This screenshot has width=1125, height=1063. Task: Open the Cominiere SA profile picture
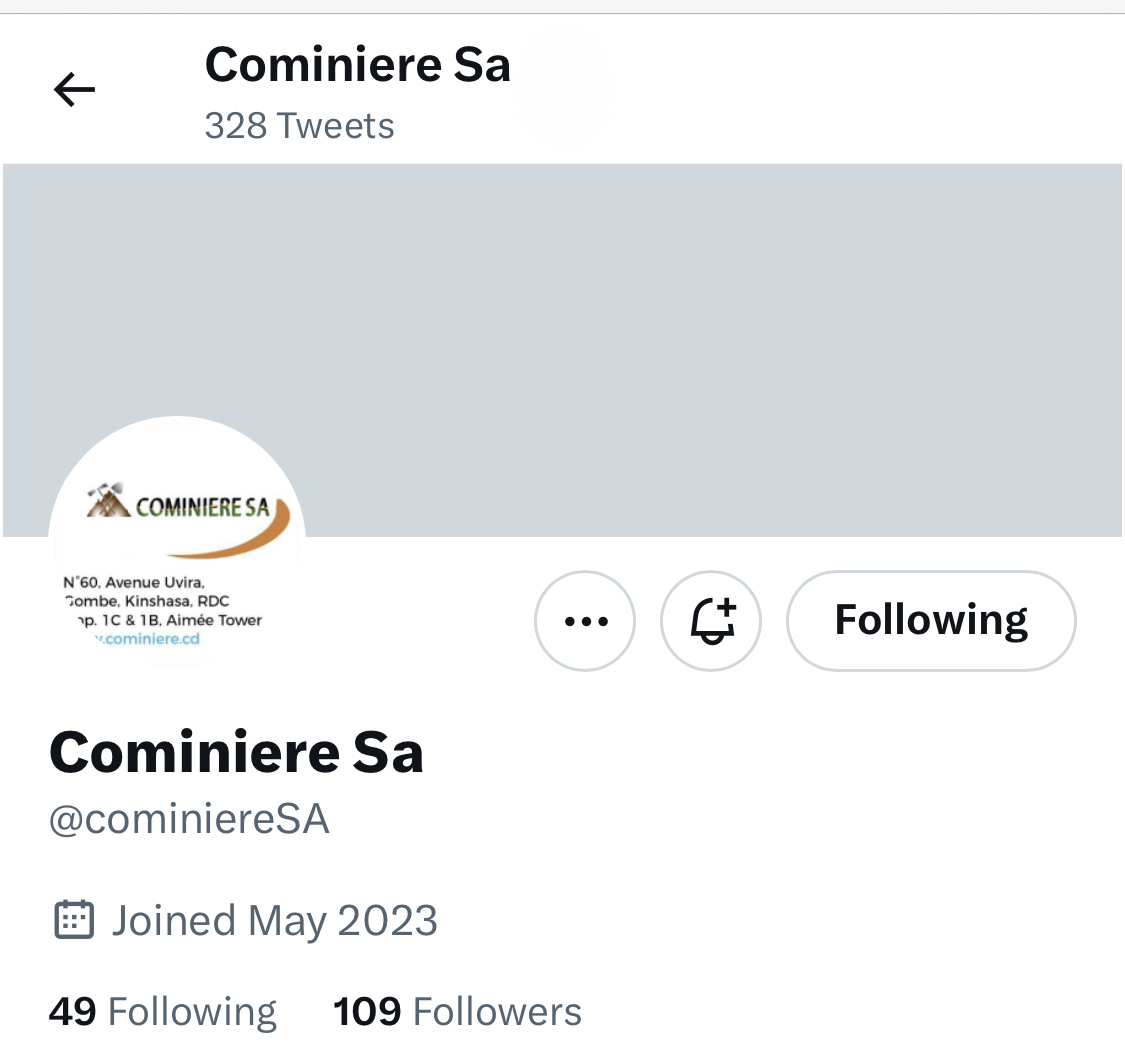click(177, 544)
